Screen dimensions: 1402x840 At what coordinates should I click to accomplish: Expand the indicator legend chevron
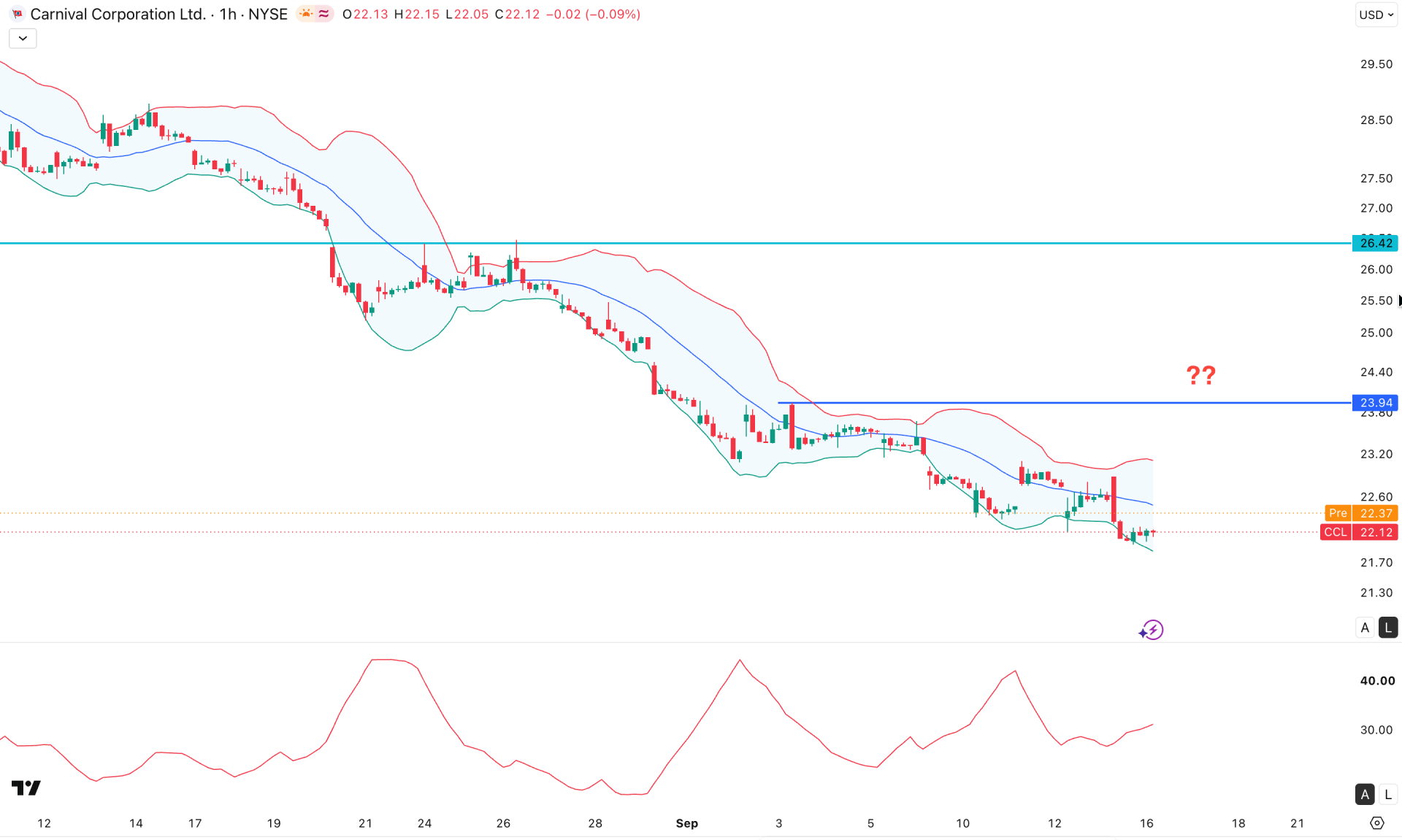pos(23,39)
